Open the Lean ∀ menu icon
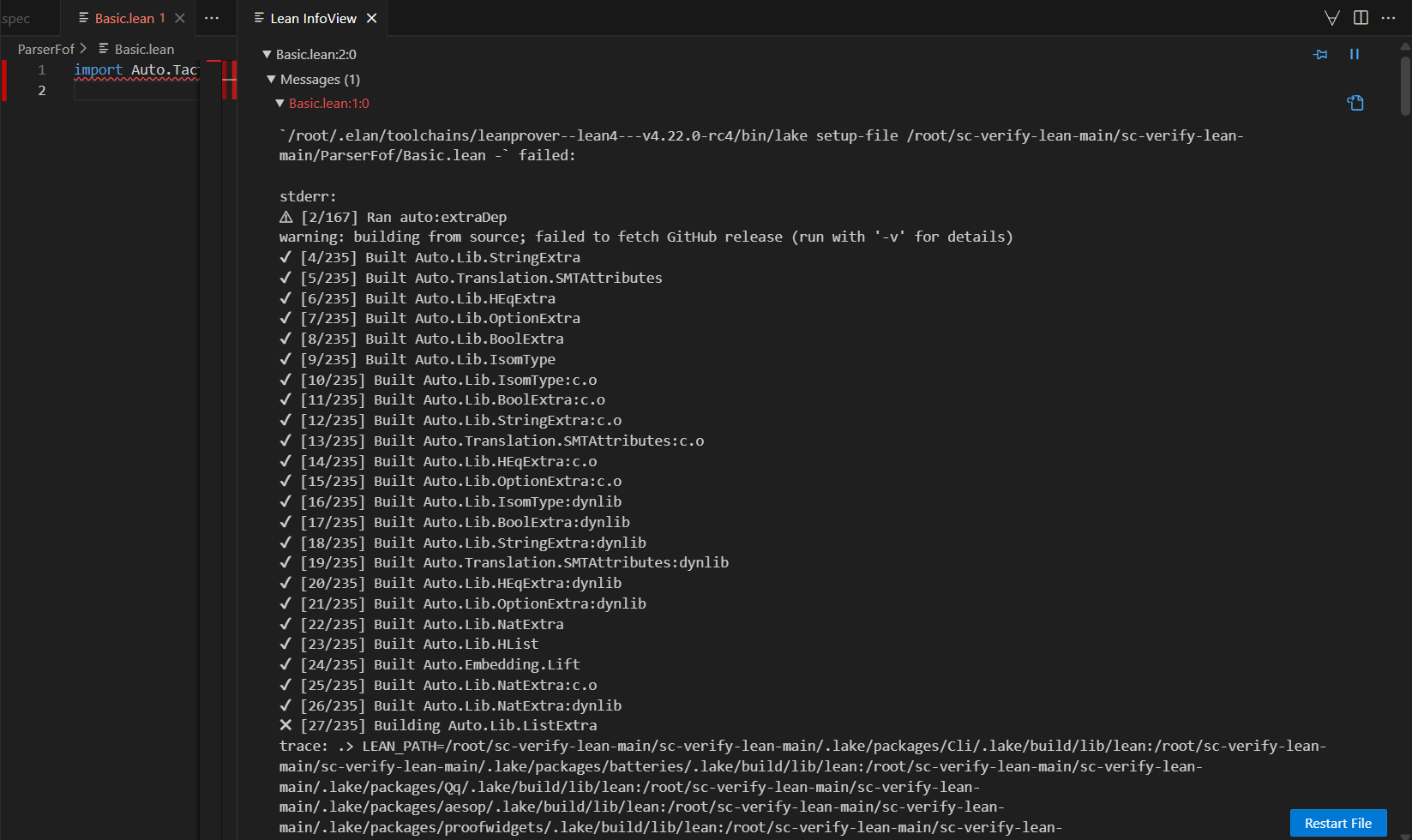Viewport: 1412px width, 840px height. [x=1331, y=18]
